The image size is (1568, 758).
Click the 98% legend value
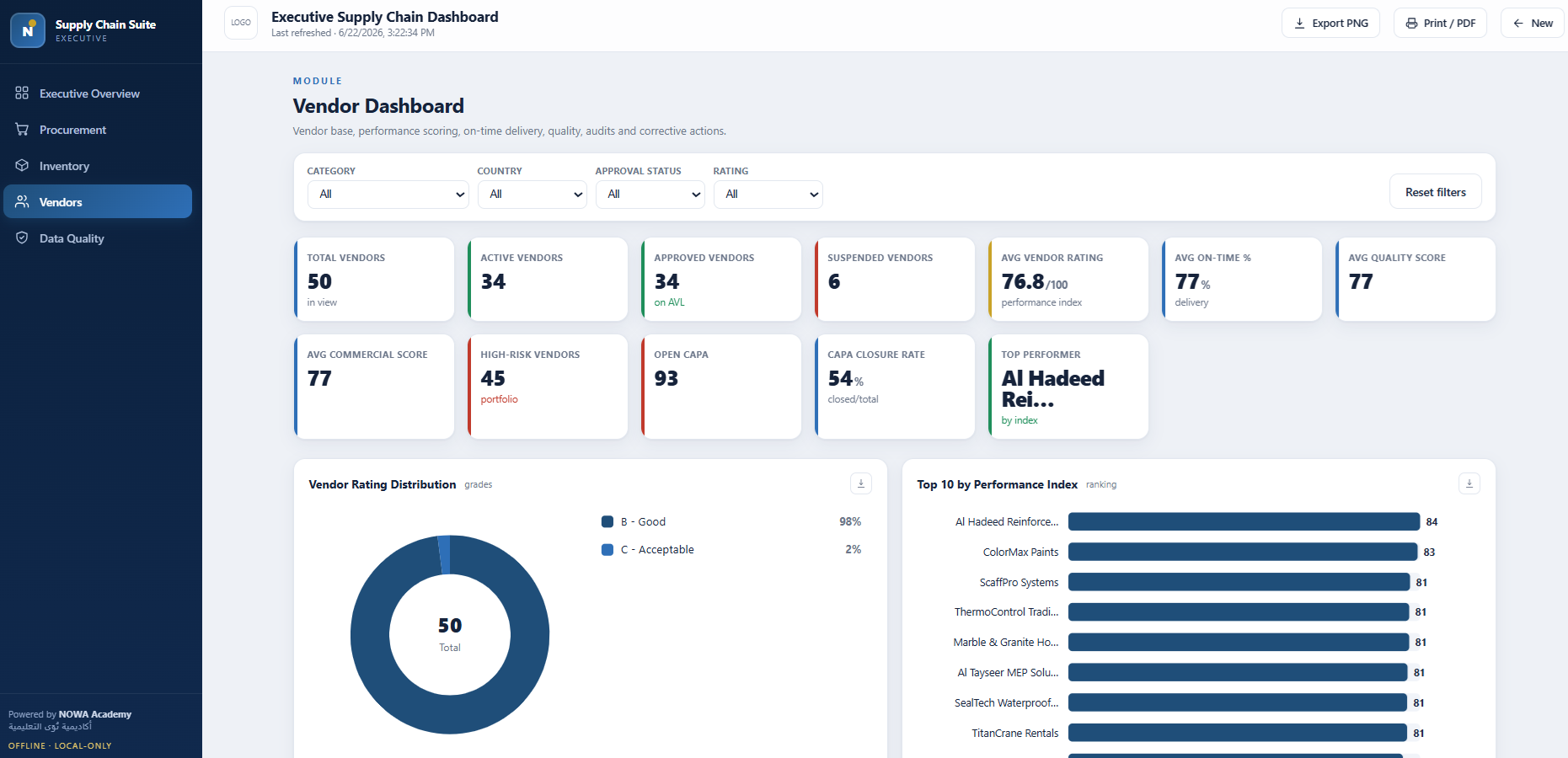850,521
